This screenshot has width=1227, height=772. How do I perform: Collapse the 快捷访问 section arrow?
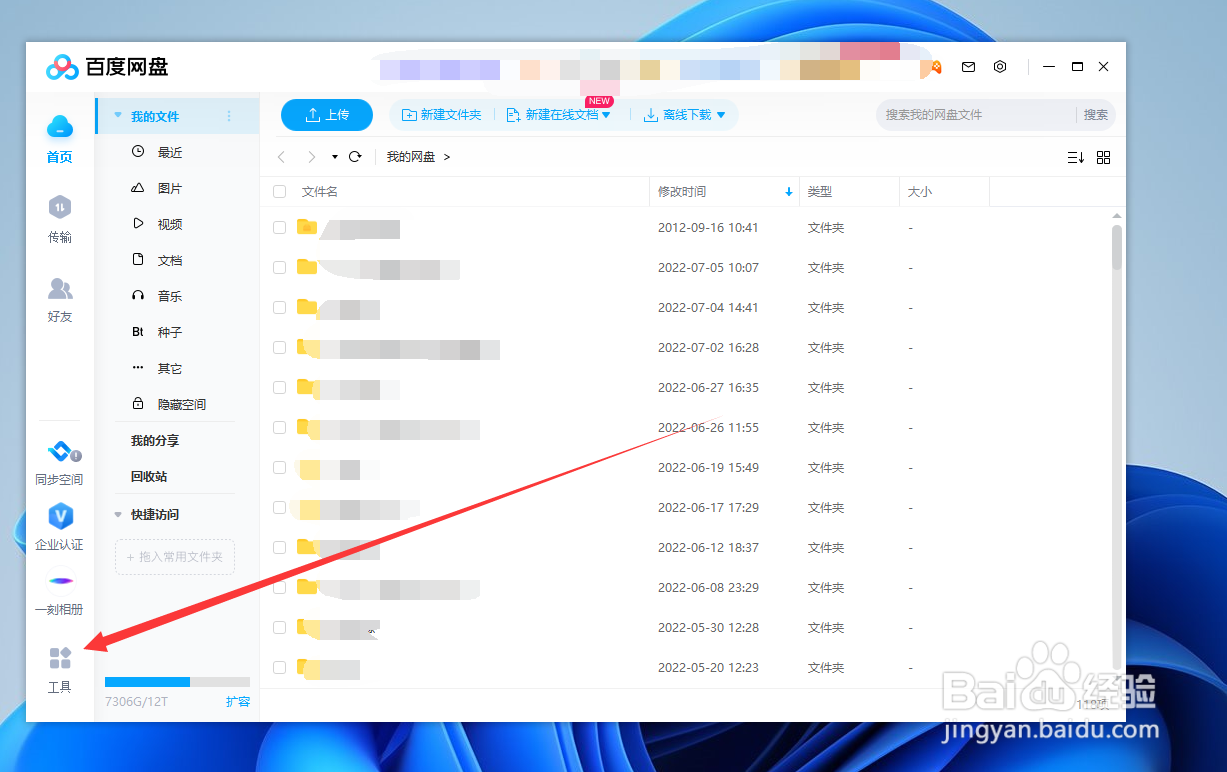[118, 514]
